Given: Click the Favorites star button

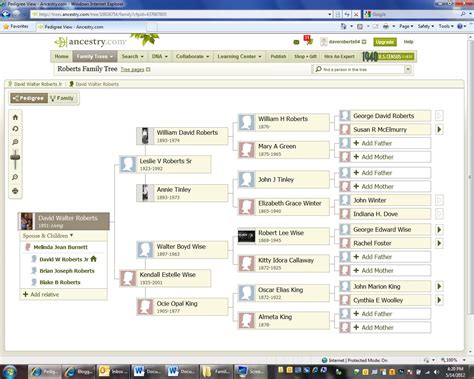Looking at the screenshot, I should 16,26.
